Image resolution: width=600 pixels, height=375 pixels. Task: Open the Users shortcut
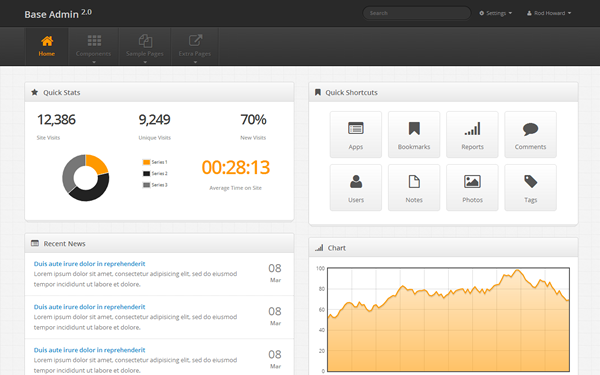pyautogui.click(x=356, y=188)
